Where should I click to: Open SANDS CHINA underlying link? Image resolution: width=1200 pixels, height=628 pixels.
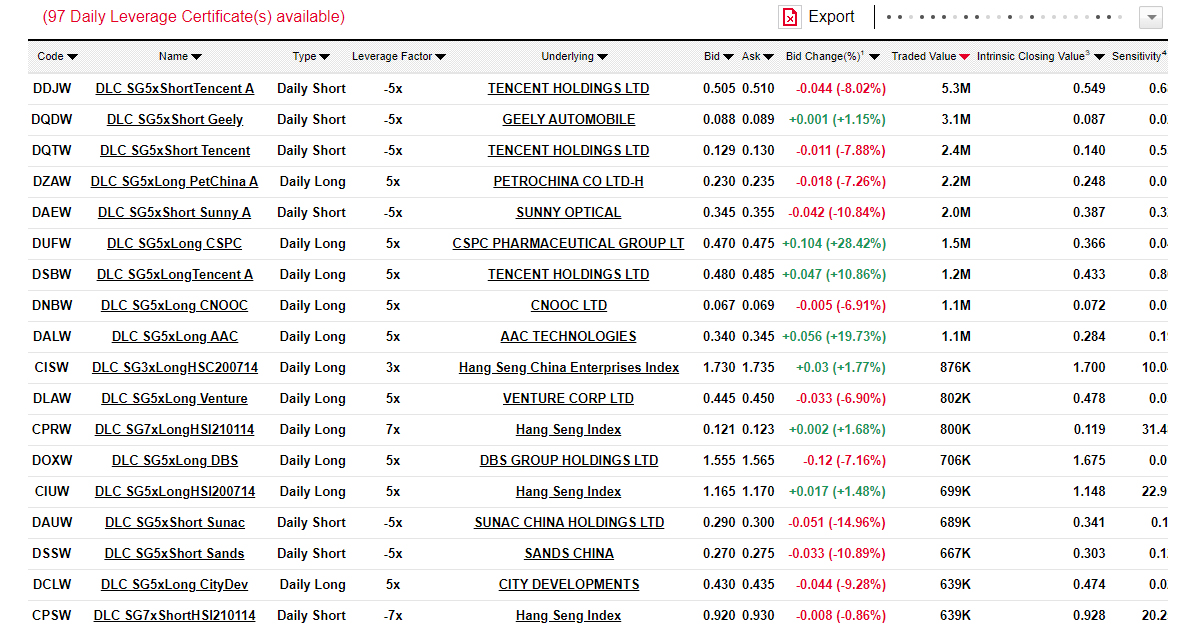pos(569,554)
